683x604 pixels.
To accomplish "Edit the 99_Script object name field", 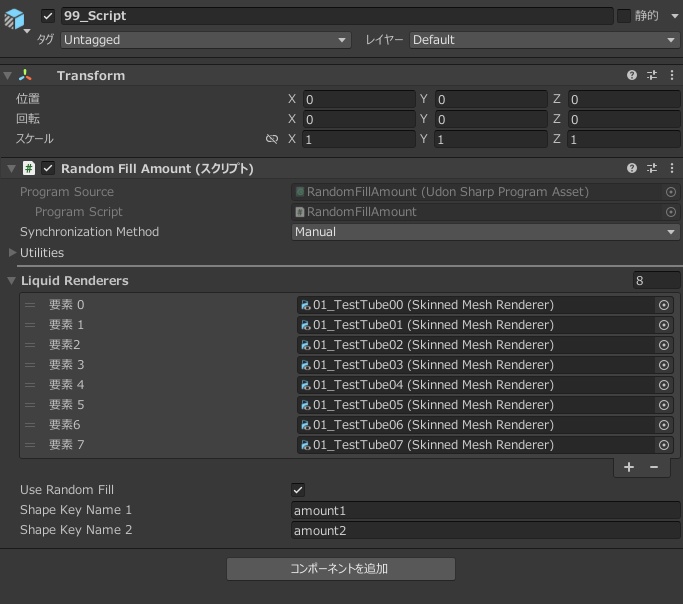I will click(337, 16).
